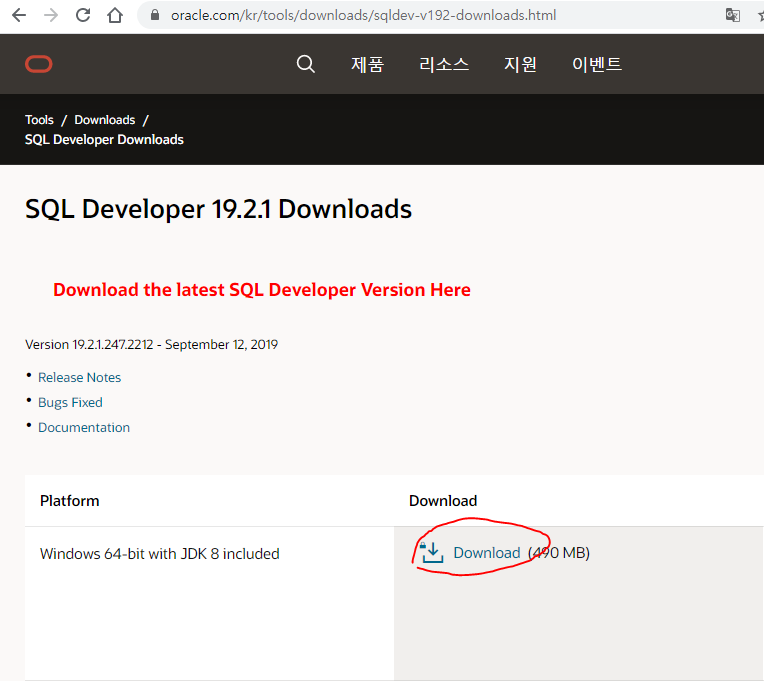
Task: Click the Download column header
Action: [443, 501]
